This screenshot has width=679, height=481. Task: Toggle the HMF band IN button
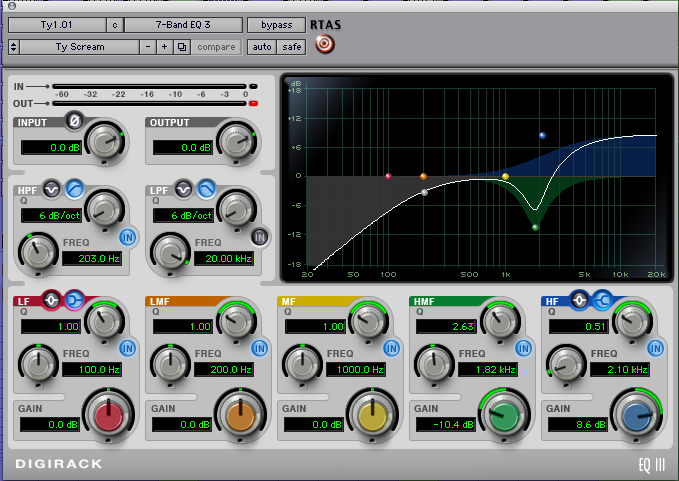coord(524,348)
